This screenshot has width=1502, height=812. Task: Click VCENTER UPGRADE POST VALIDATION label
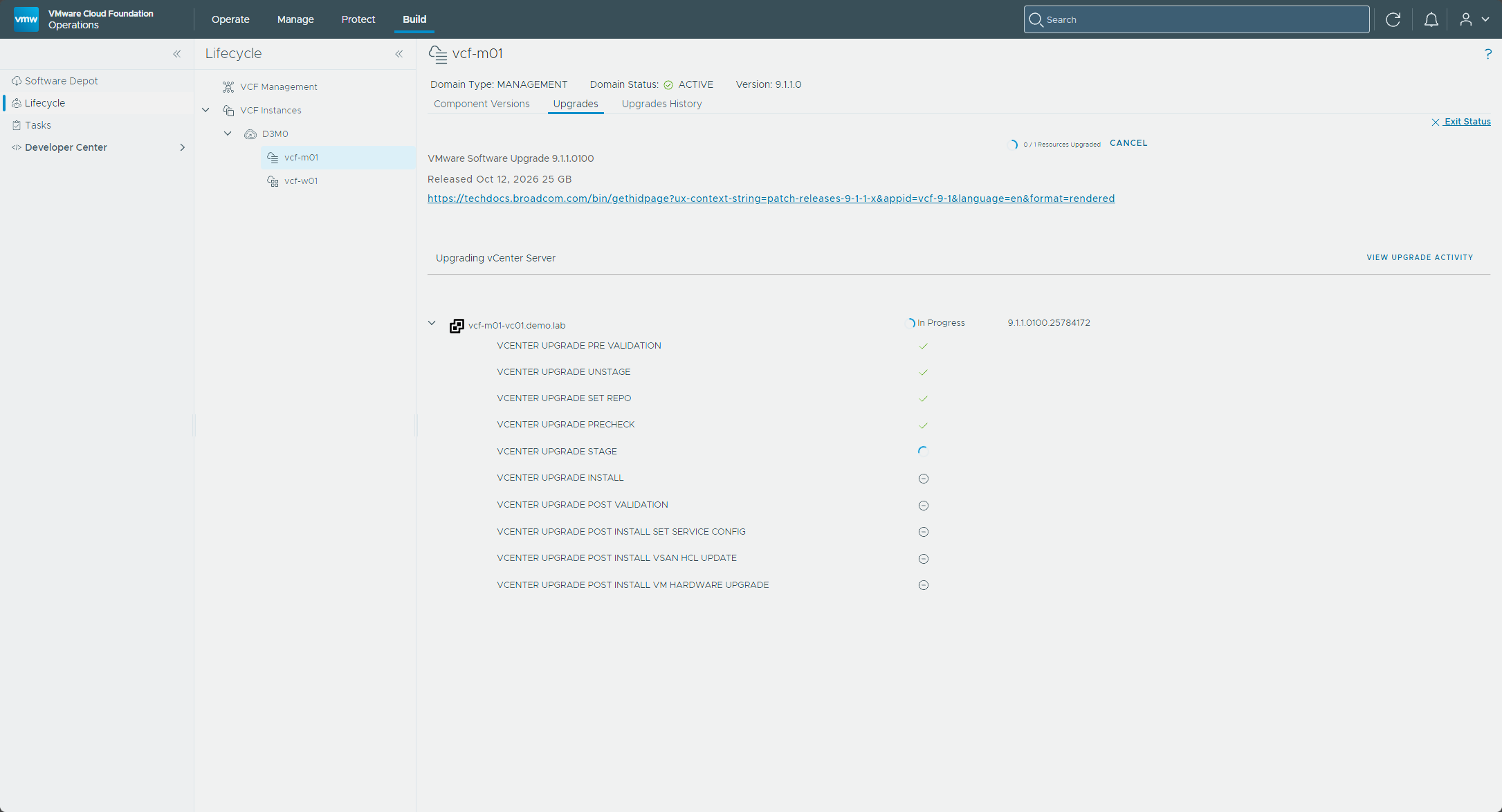(583, 505)
